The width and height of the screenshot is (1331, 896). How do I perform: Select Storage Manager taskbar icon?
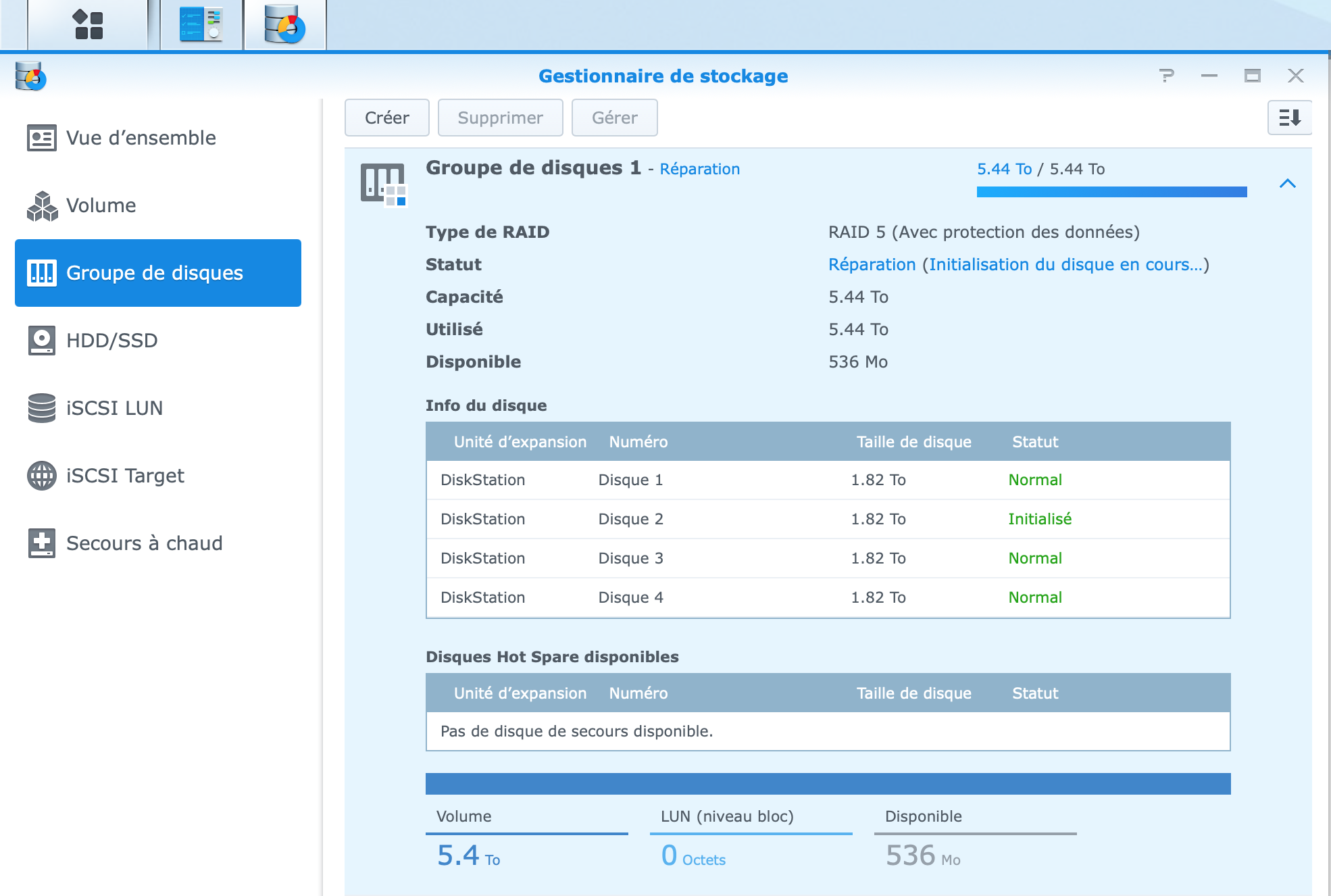point(284,25)
